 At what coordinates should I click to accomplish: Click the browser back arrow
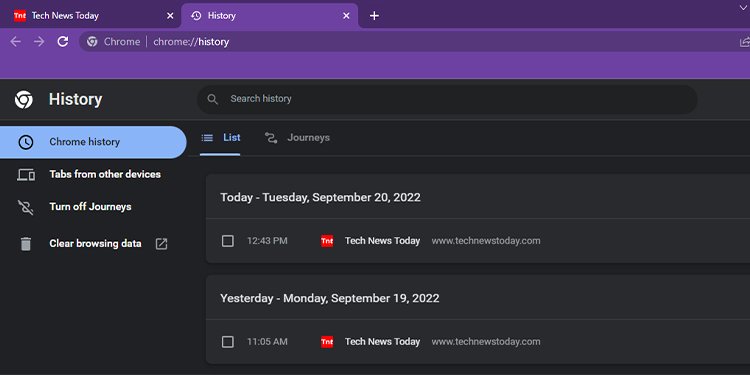pyautogui.click(x=16, y=42)
